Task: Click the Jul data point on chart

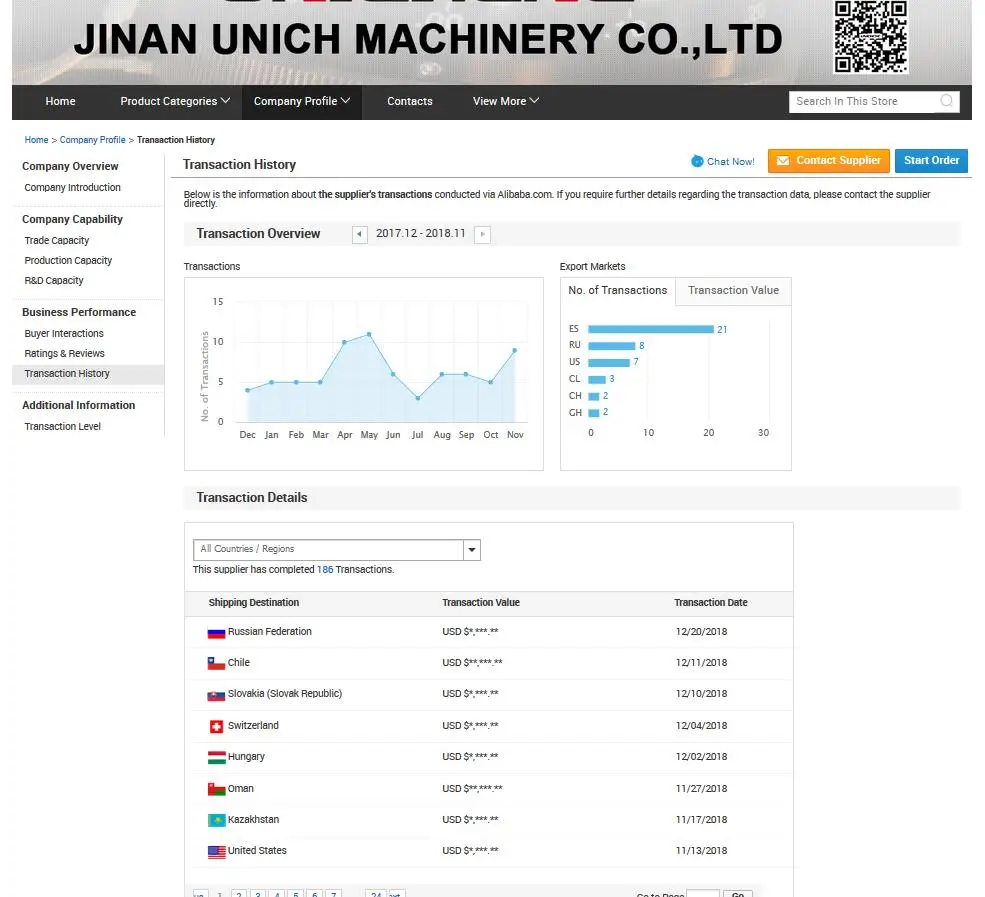Action: click(x=418, y=398)
